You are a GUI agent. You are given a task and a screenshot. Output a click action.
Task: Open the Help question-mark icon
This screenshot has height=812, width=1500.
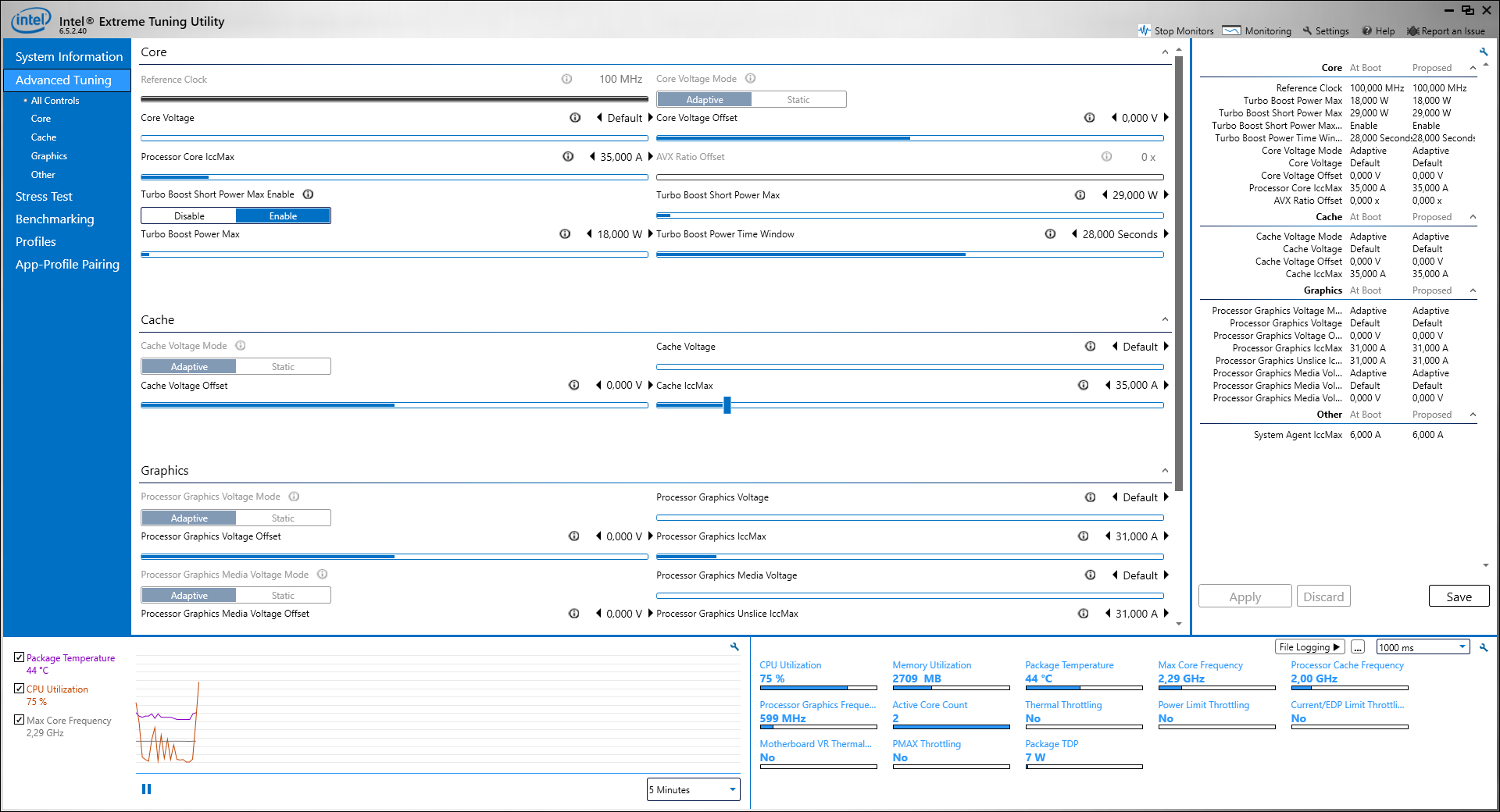(1367, 31)
